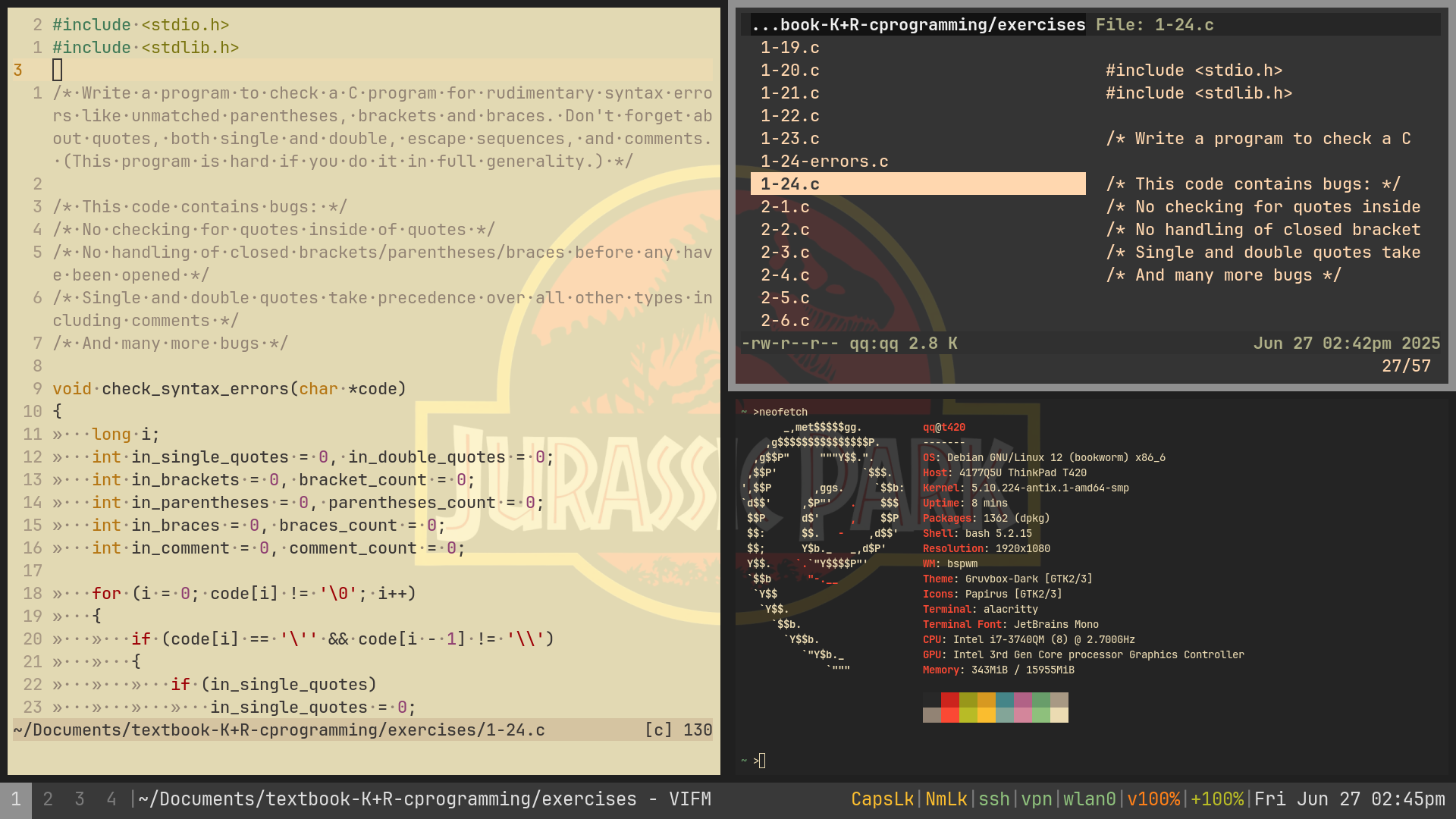This screenshot has width=1456, height=819.
Task: Click '#include <stdlib.h>' in the Vifm preview
Action: 1199,93
